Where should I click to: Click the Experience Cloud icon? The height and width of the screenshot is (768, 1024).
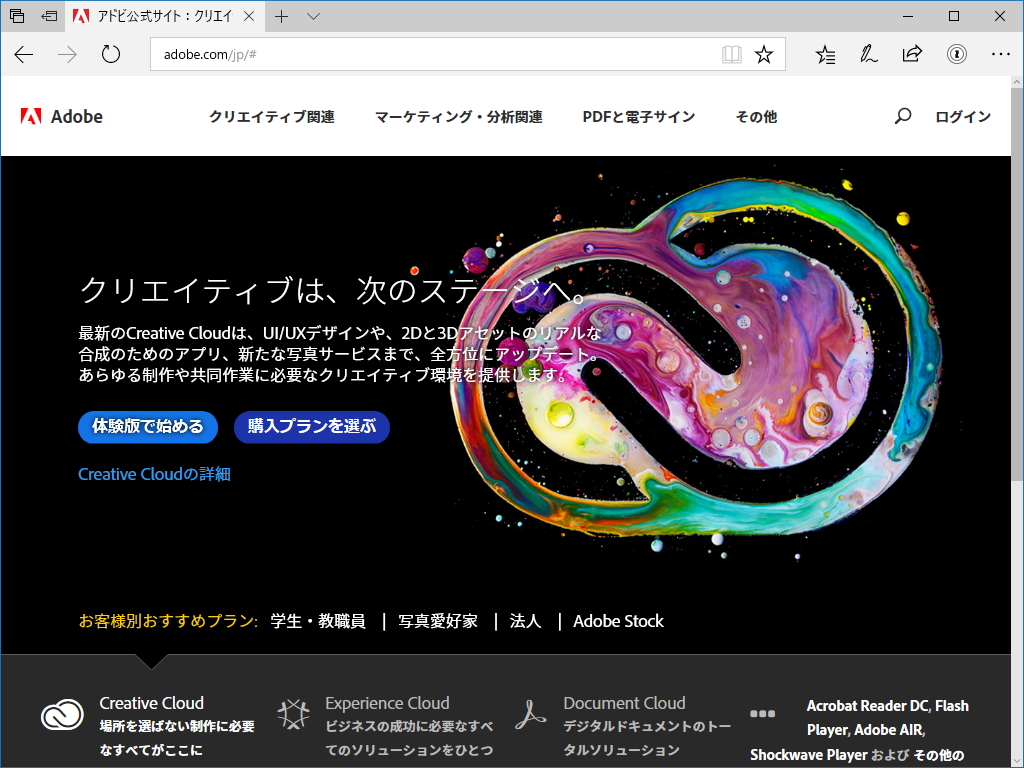[x=294, y=712]
